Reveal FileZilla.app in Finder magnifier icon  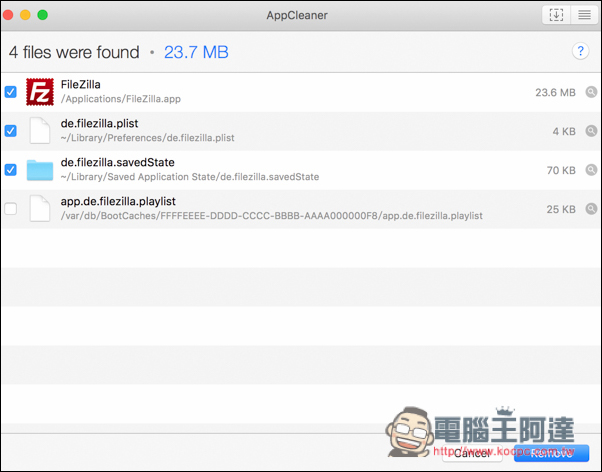click(591, 92)
